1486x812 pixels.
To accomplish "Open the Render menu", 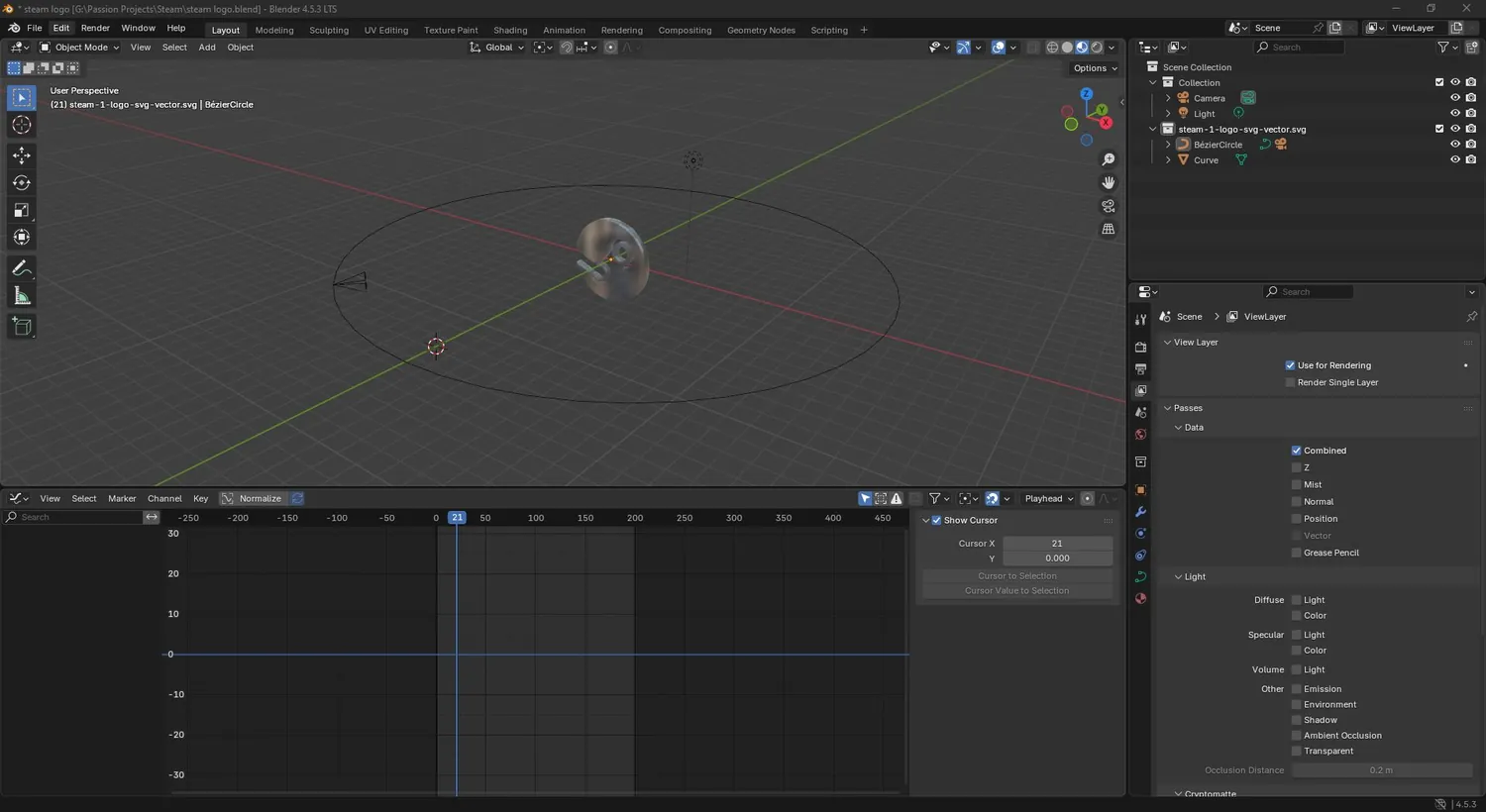I will (x=95, y=28).
